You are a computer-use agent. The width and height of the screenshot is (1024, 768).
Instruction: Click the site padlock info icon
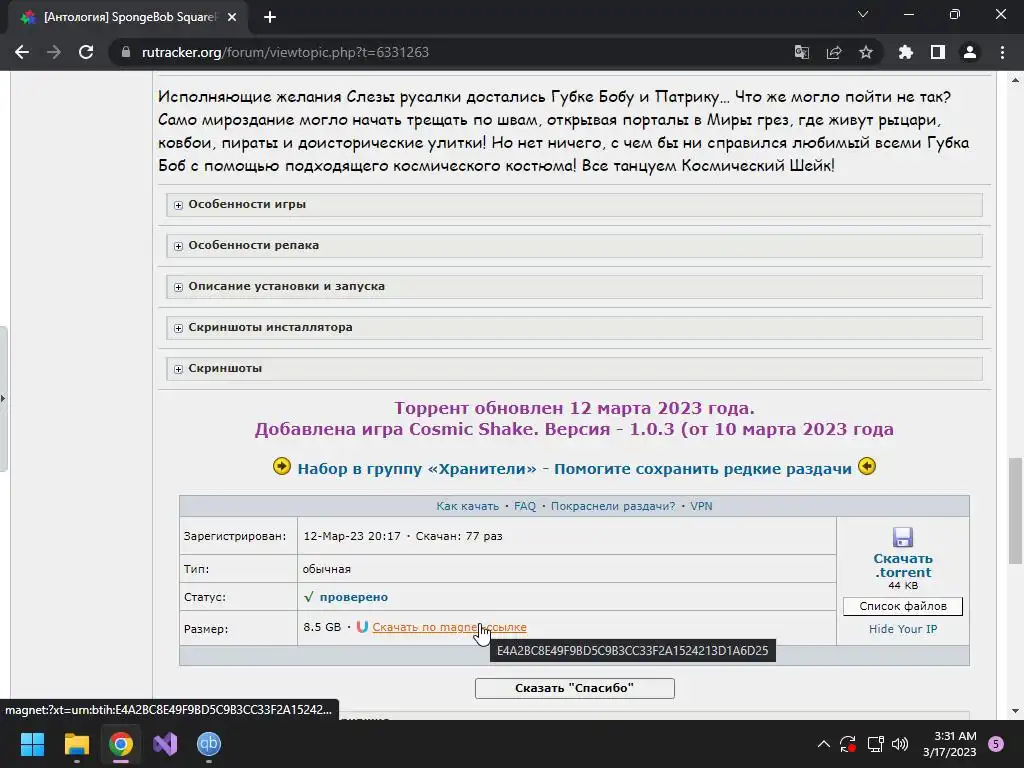pyautogui.click(x=125, y=52)
